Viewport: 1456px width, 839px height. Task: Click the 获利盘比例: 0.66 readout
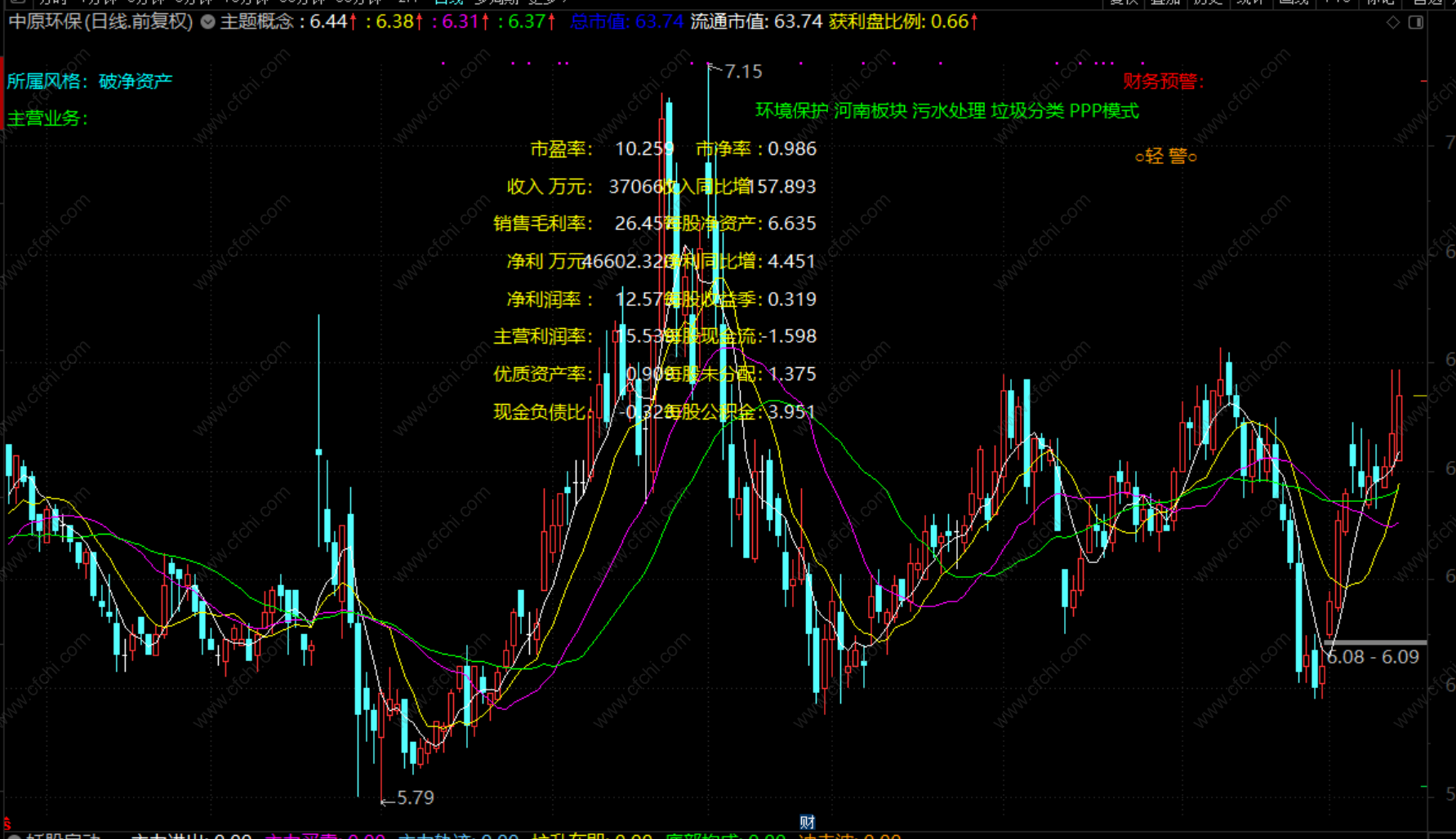(x=902, y=21)
